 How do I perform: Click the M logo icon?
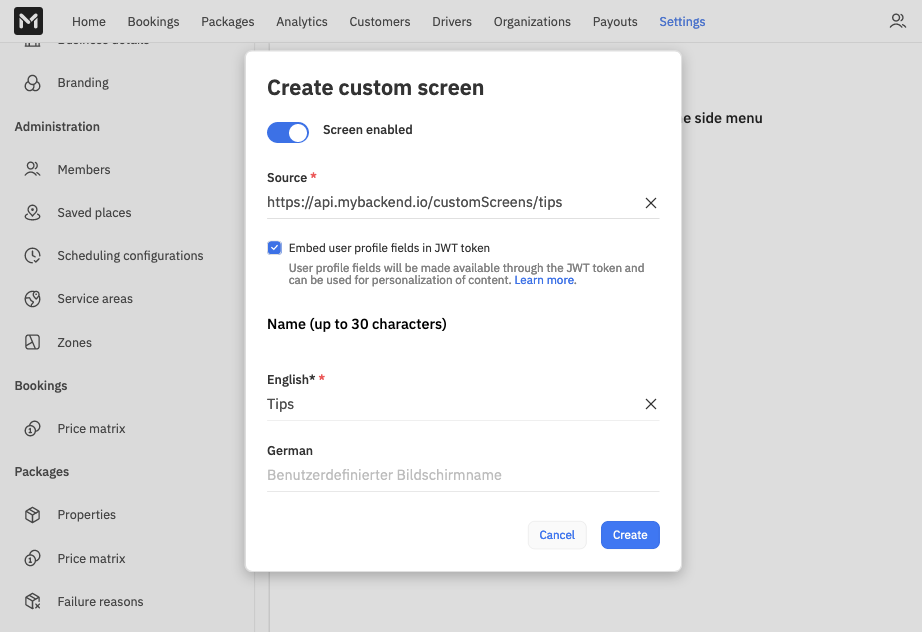coord(28,21)
